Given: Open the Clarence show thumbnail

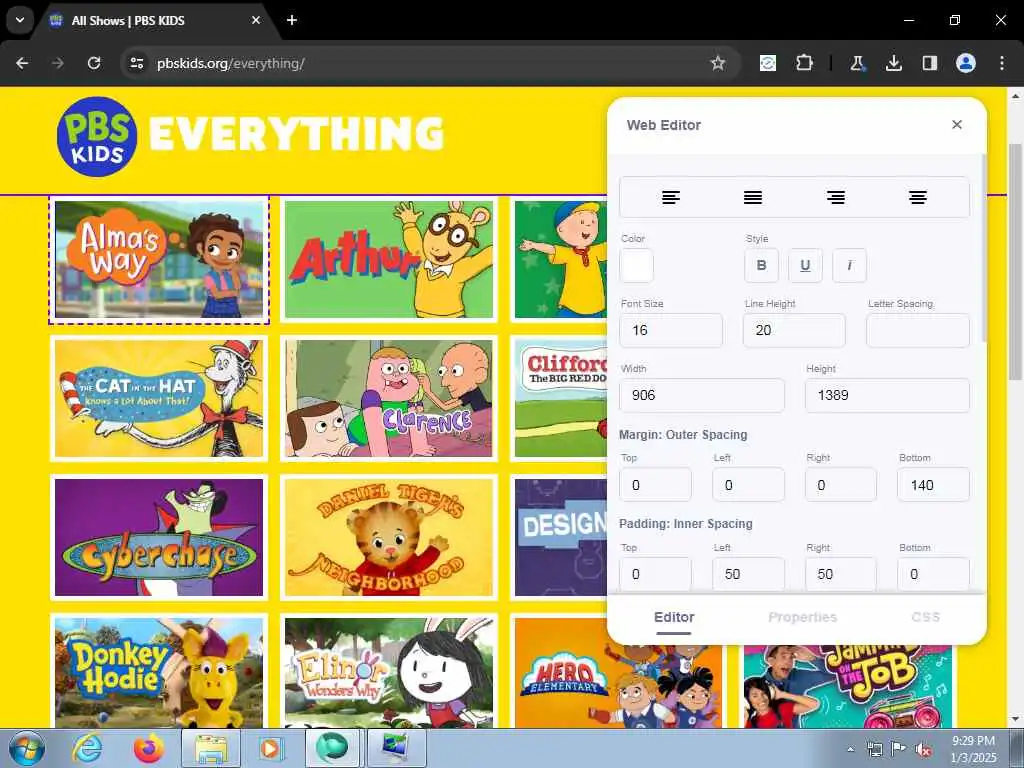Looking at the screenshot, I should (x=389, y=398).
